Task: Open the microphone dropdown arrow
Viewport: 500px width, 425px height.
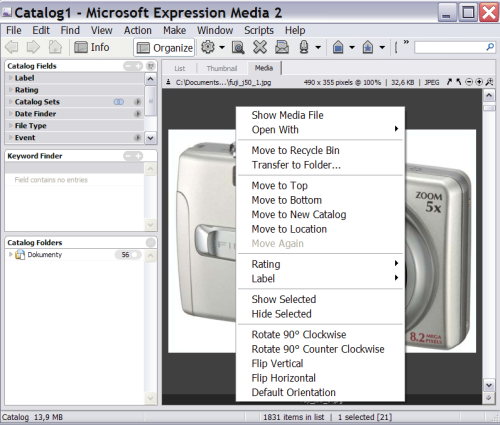Action: pos(318,48)
